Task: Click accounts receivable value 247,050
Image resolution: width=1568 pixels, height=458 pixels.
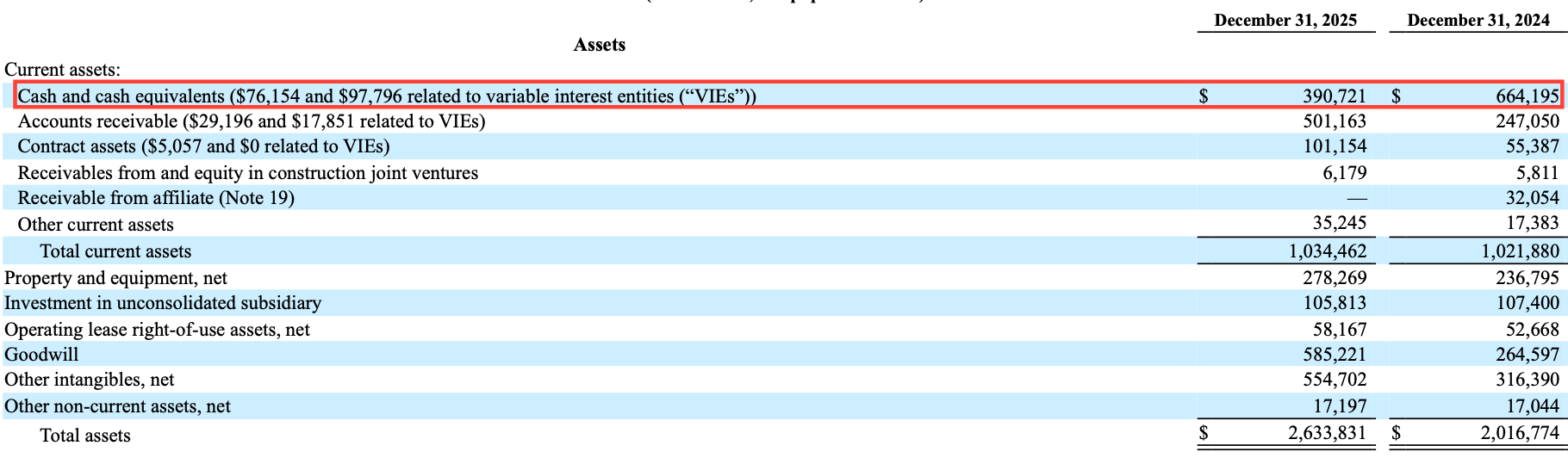Action: tap(1528, 121)
